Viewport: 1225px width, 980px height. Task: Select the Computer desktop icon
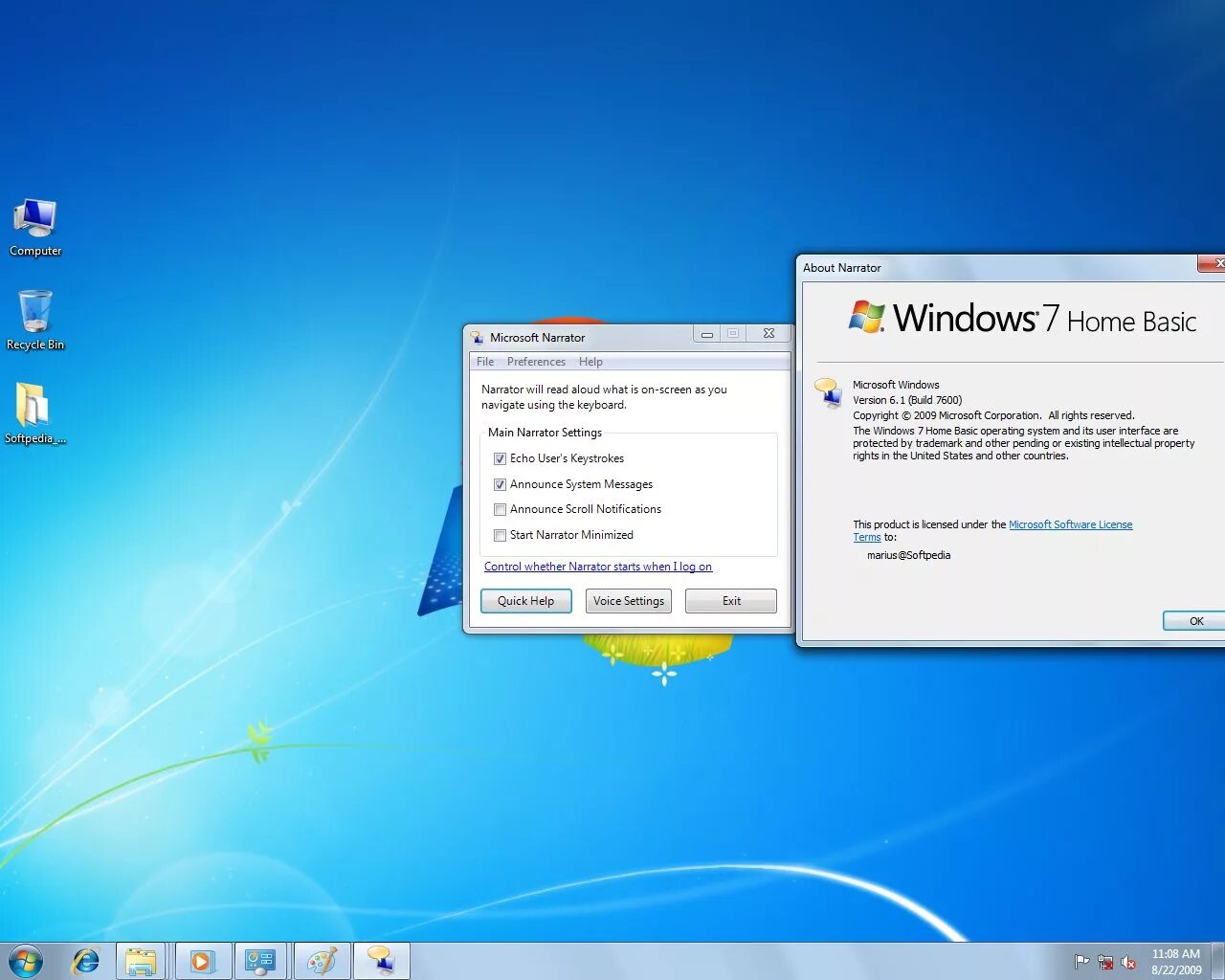tap(35, 228)
